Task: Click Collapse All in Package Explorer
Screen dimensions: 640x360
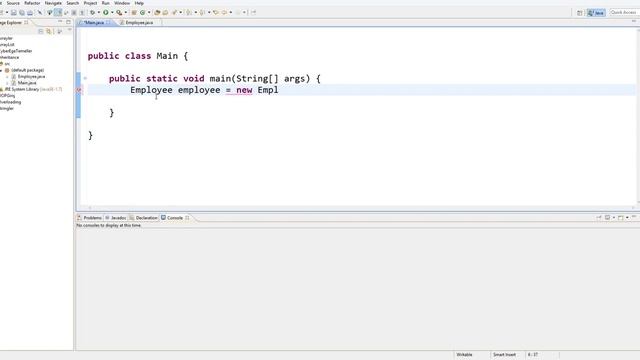Action: pyautogui.click(x=41, y=31)
